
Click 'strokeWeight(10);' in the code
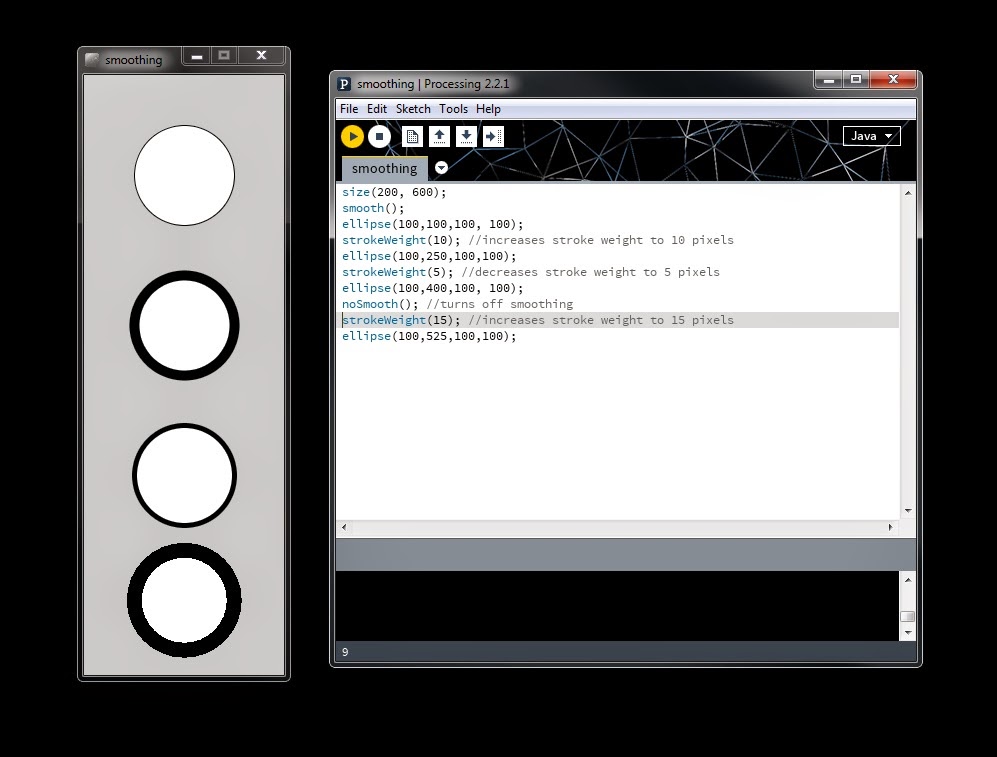(x=401, y=240)
